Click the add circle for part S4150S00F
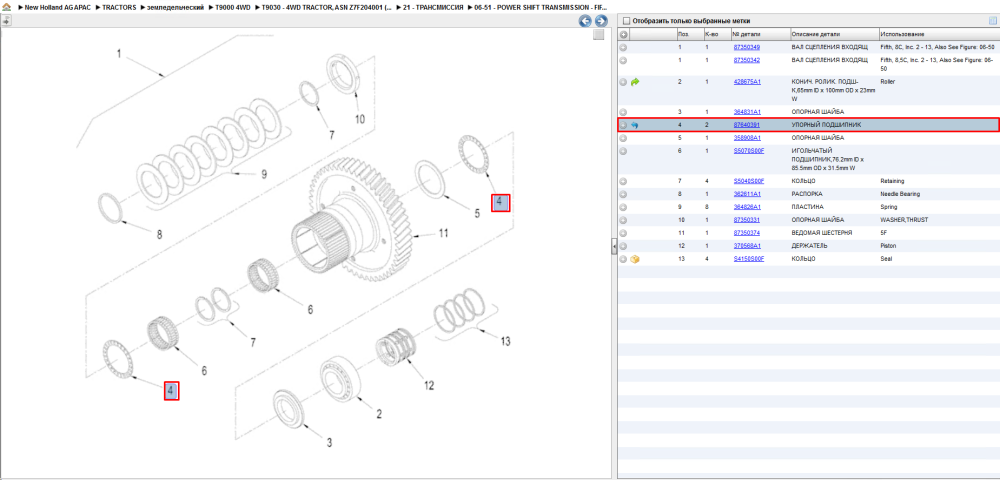 click(623, 259)
